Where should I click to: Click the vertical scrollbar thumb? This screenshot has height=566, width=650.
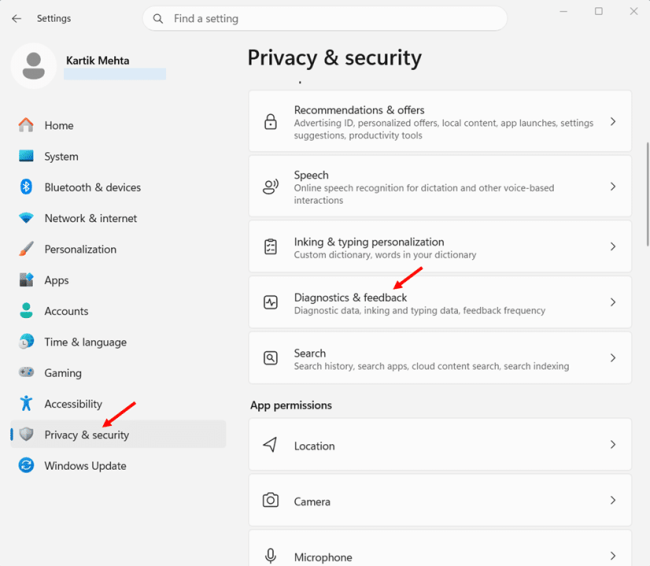(648, 194)
